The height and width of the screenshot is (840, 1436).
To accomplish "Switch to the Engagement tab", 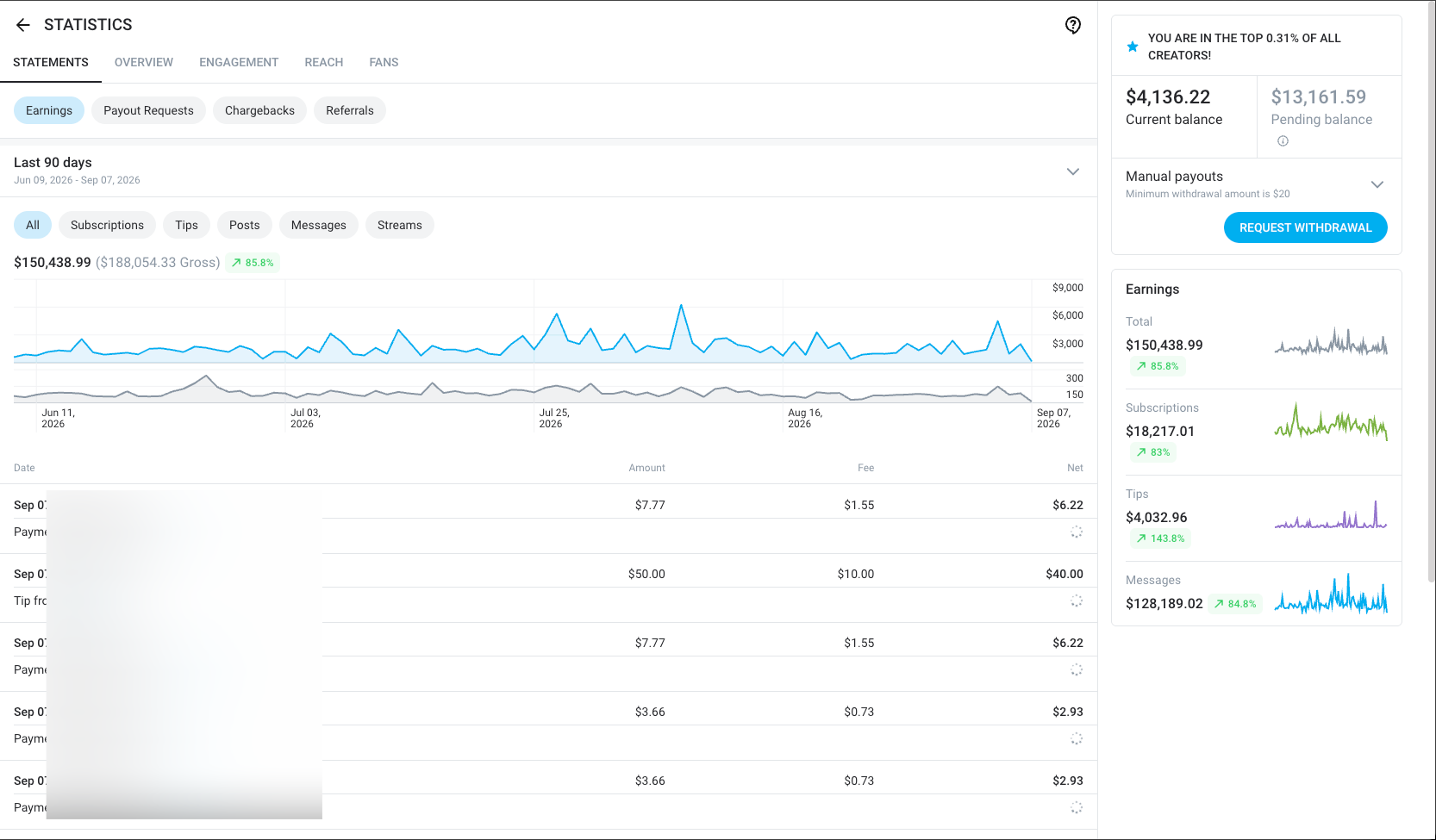I will (239, 62).
